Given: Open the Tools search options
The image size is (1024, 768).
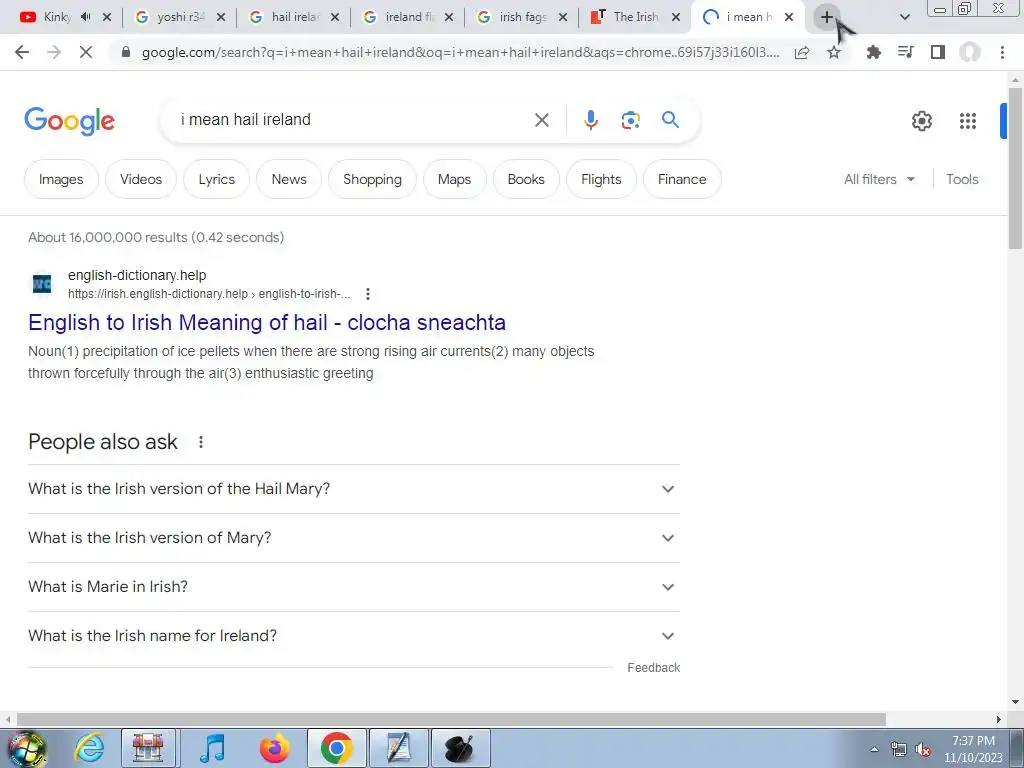Looking at the screenshot, I should click(x=962, y=179).
